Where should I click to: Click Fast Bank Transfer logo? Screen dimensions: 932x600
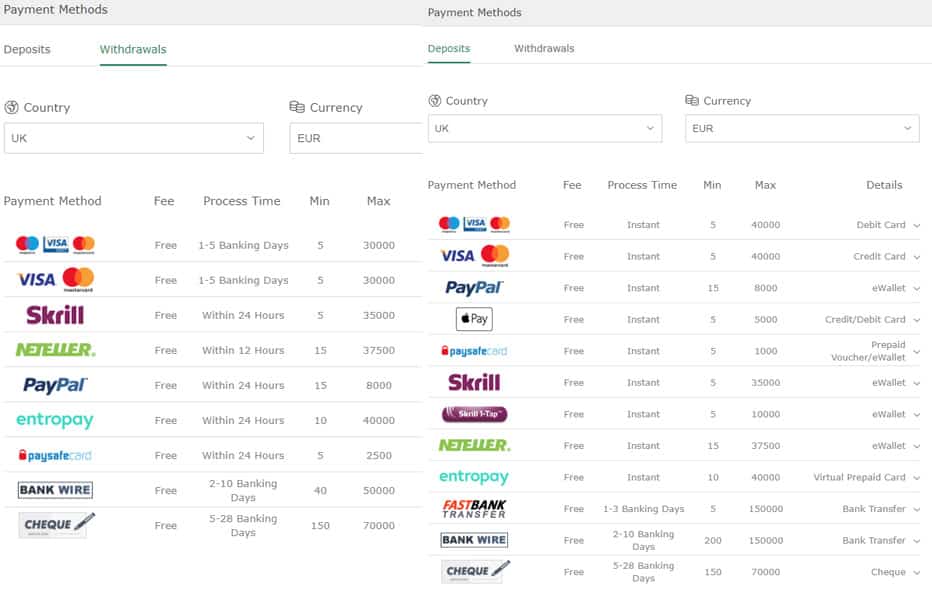coord(474,508)
